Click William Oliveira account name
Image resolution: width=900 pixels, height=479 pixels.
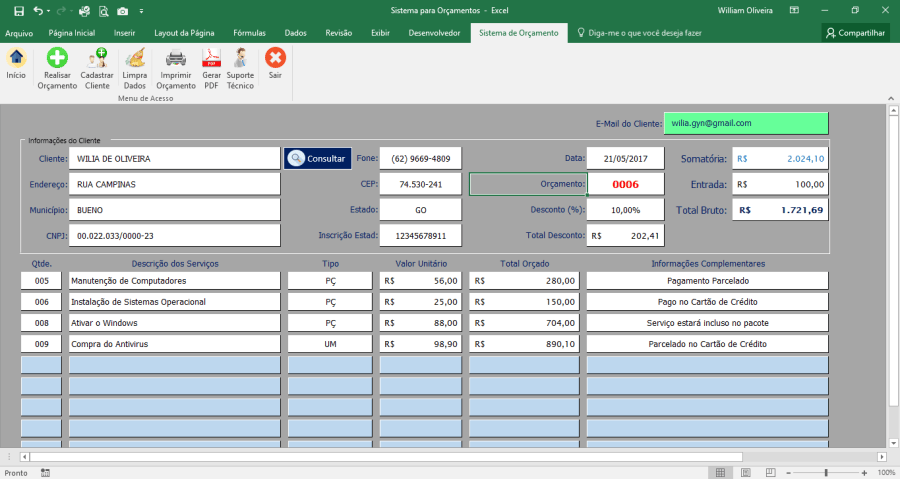(x=745, y=10)
